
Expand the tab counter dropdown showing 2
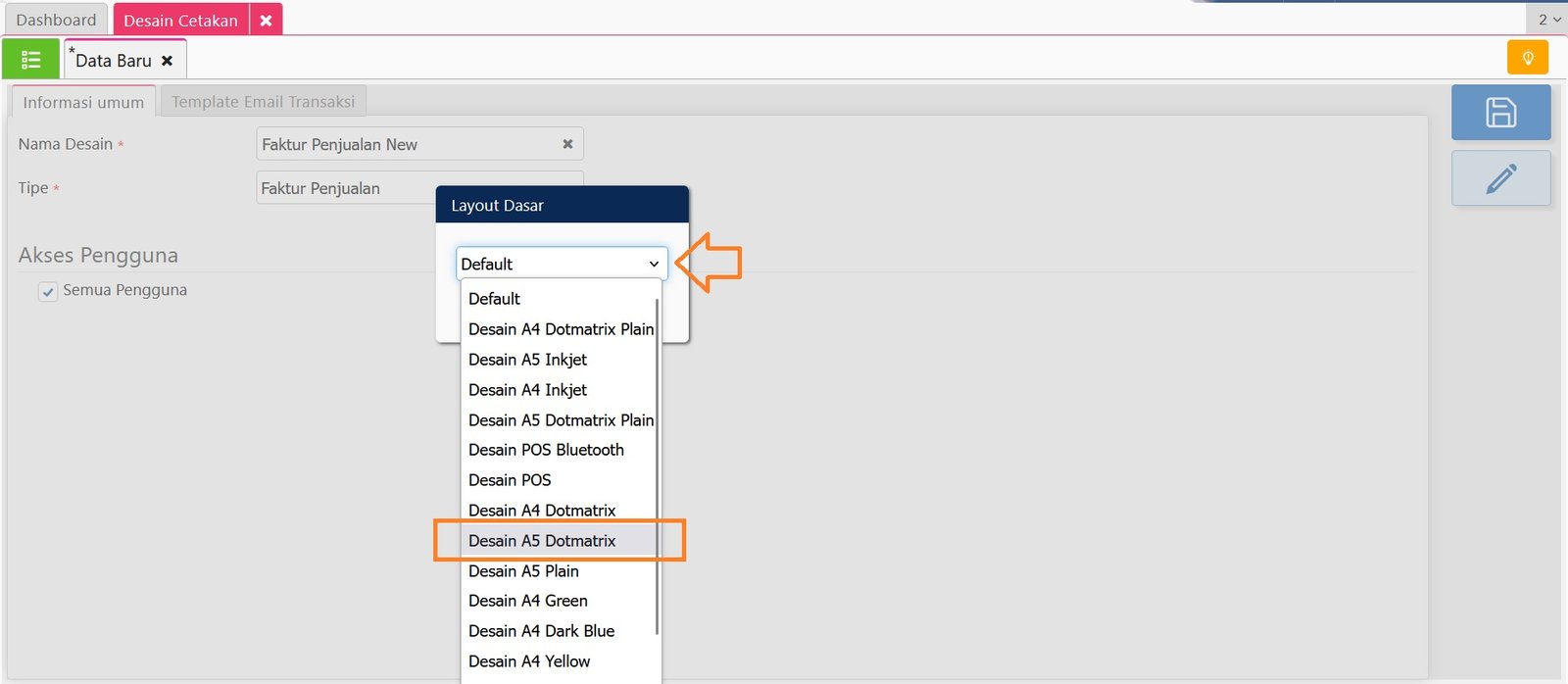1548,20
